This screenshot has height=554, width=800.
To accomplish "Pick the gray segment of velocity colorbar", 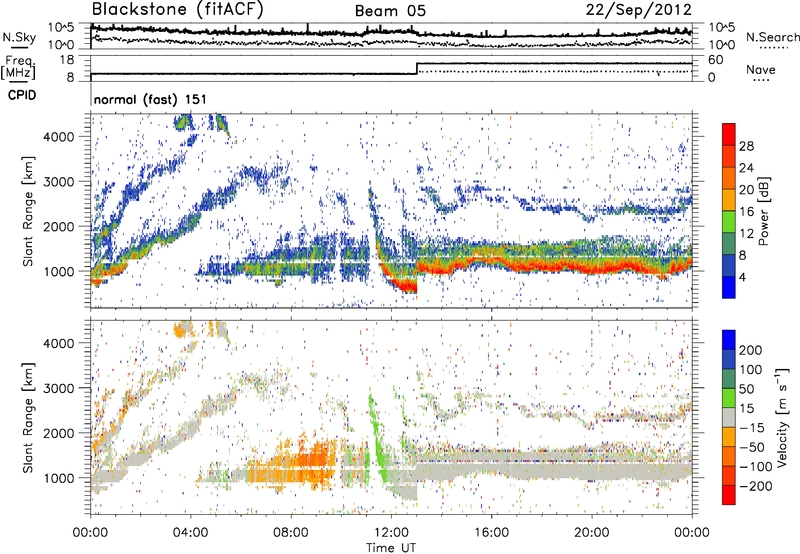I will coord(729,417).
